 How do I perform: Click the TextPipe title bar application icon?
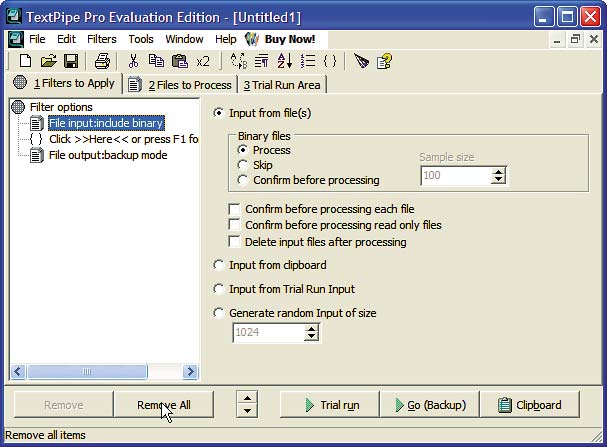pyautogui.click(x=14, y=17)
